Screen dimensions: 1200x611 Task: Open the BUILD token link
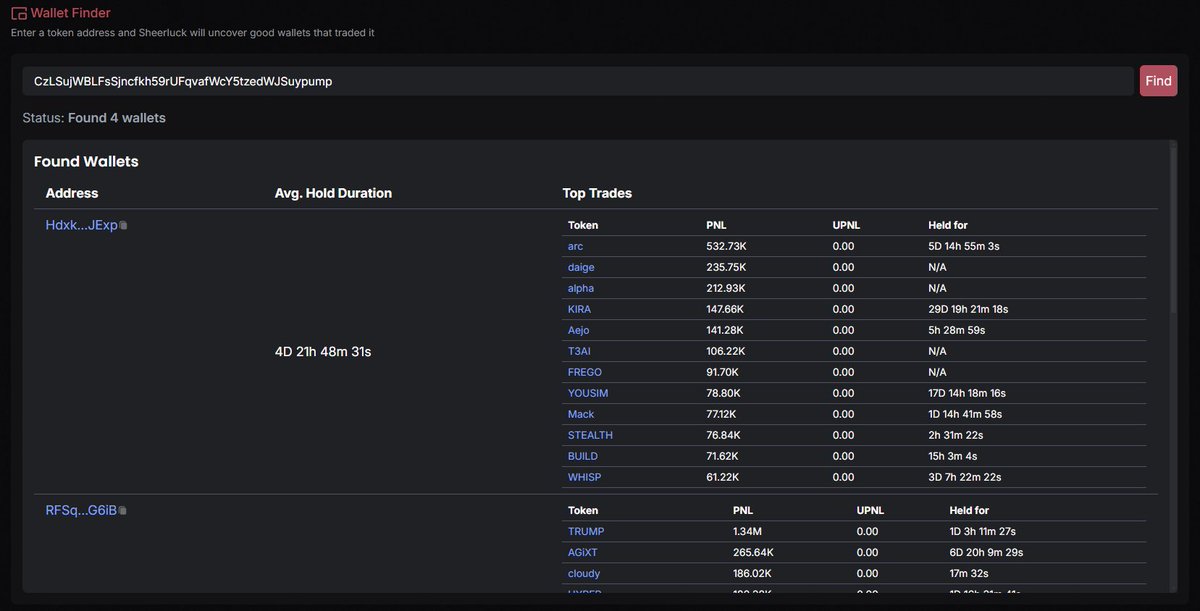[583, 456]
